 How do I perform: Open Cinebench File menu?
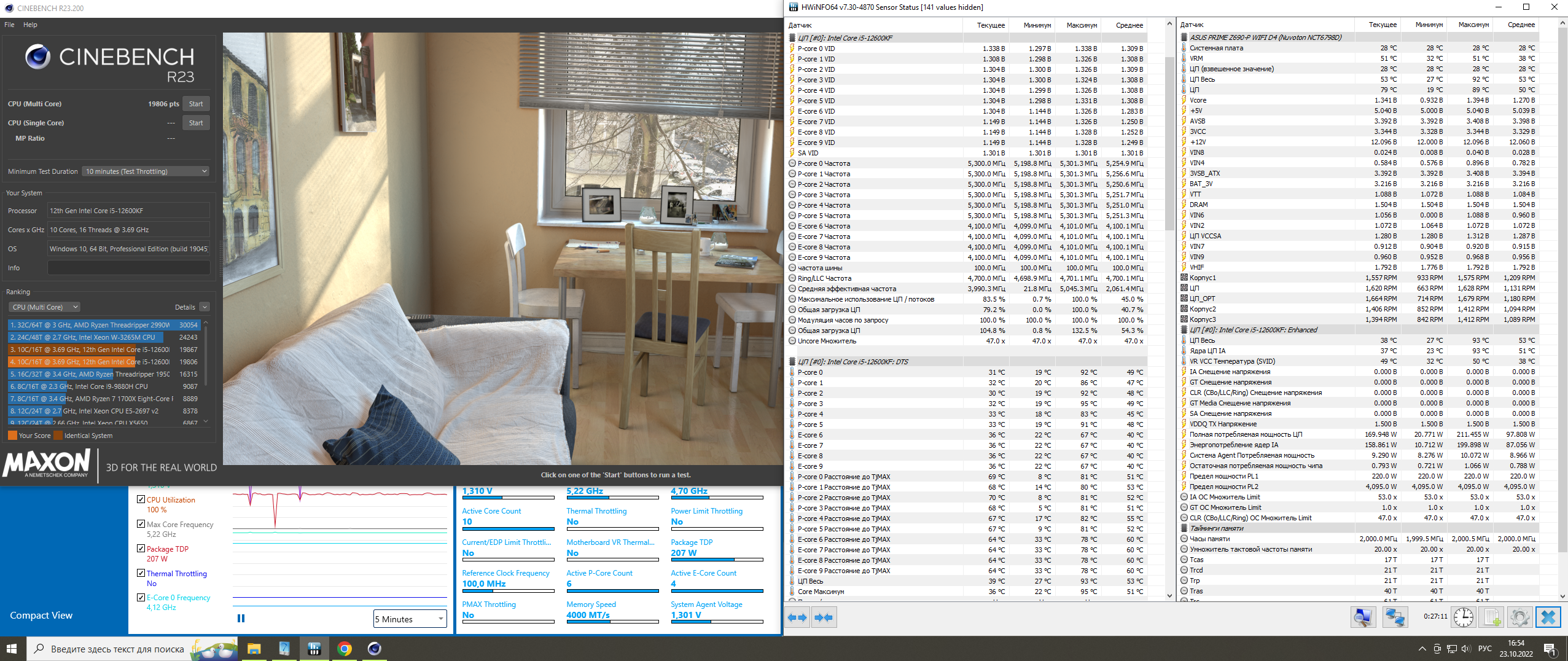(x=9, y=25)
